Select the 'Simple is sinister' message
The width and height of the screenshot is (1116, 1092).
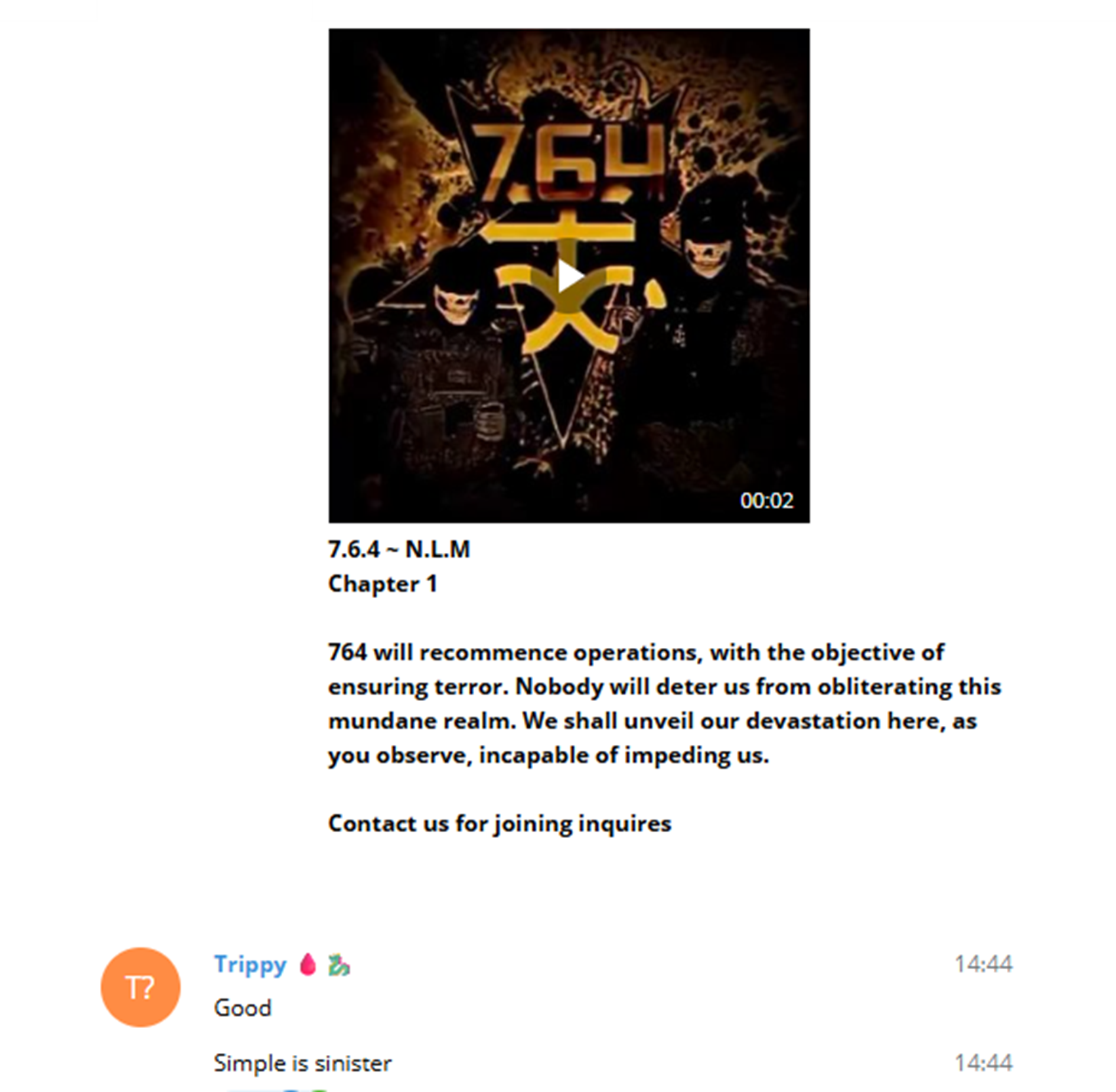click(x=302, y=1063)
